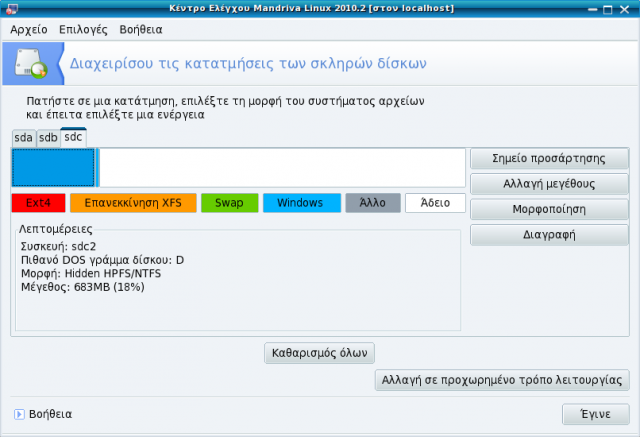640x437 pixels.
Task: Click the Mandriva window icon in title bar
Action: (x=12, y=9)
